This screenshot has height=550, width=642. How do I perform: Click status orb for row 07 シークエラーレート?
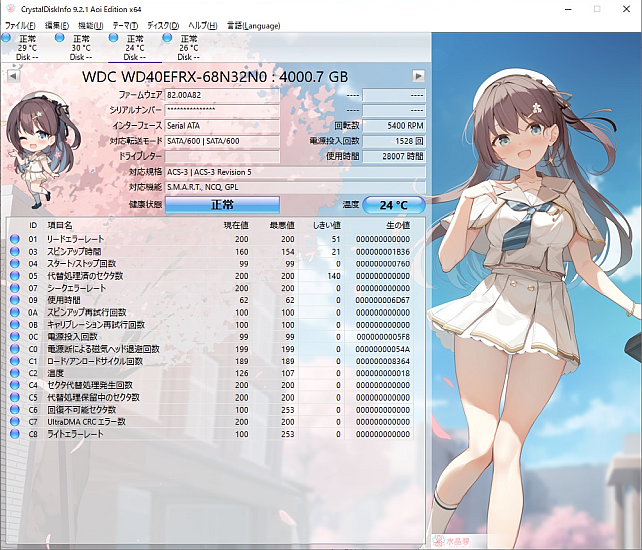(x=15, y=288)
